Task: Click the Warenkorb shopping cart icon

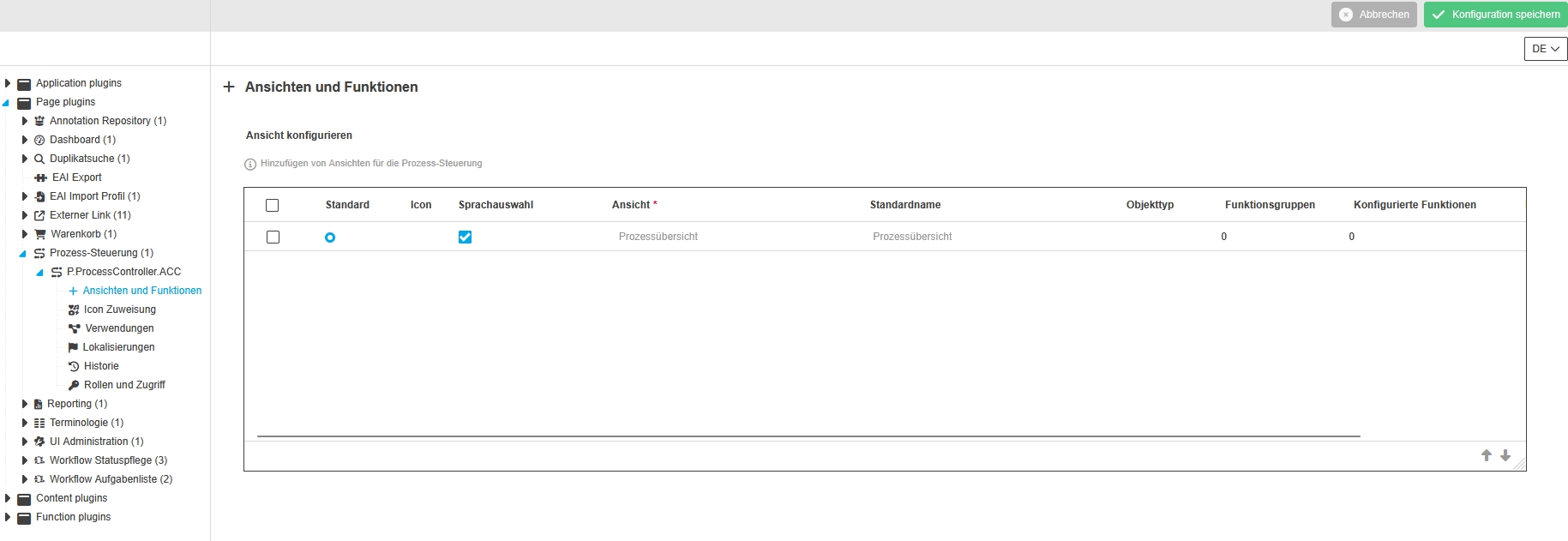Action: click(x=40, y=234)
